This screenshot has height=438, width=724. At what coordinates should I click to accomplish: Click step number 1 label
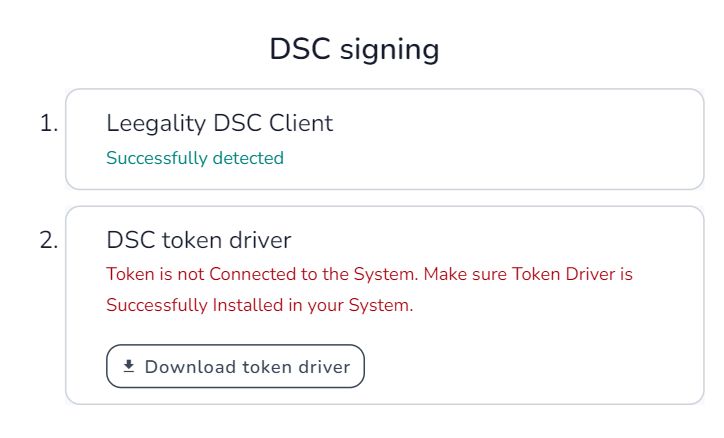click(49, 124)
